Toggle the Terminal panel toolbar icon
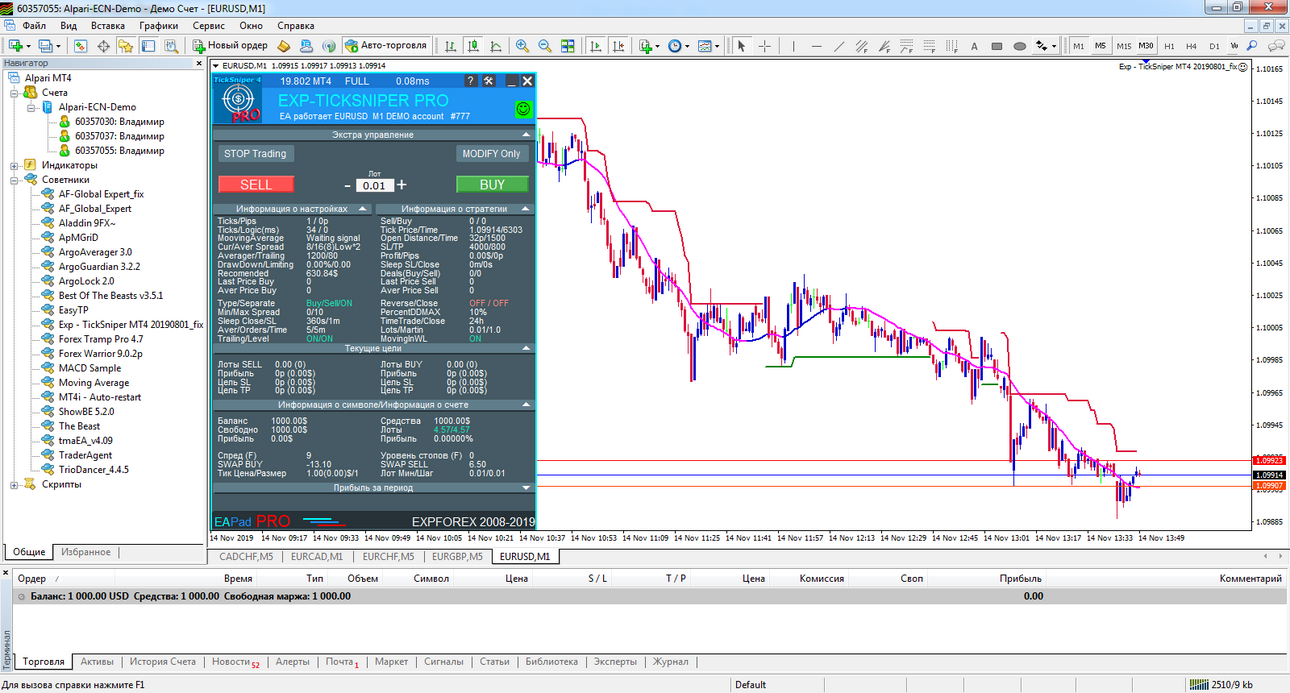Viewport: 1290px width, 693px height. (x=148, y=46)
